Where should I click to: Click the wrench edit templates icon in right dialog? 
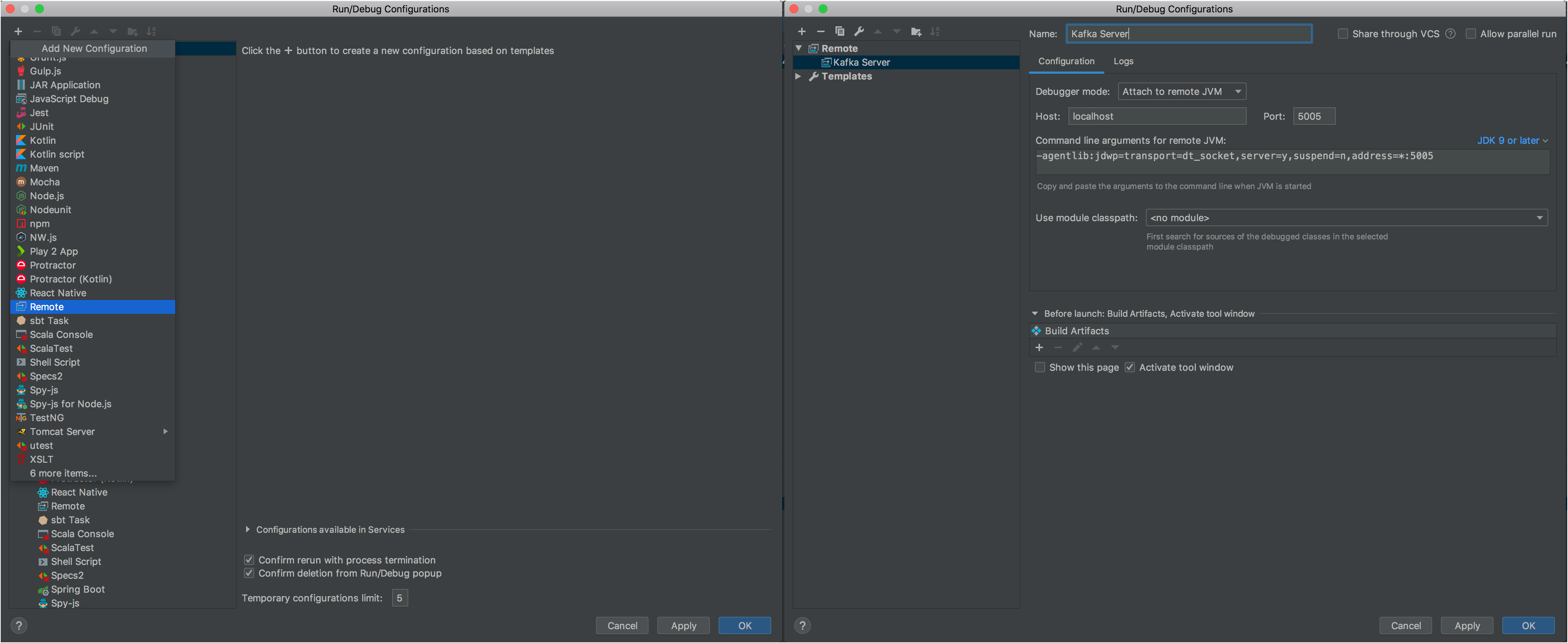(859, 32)
